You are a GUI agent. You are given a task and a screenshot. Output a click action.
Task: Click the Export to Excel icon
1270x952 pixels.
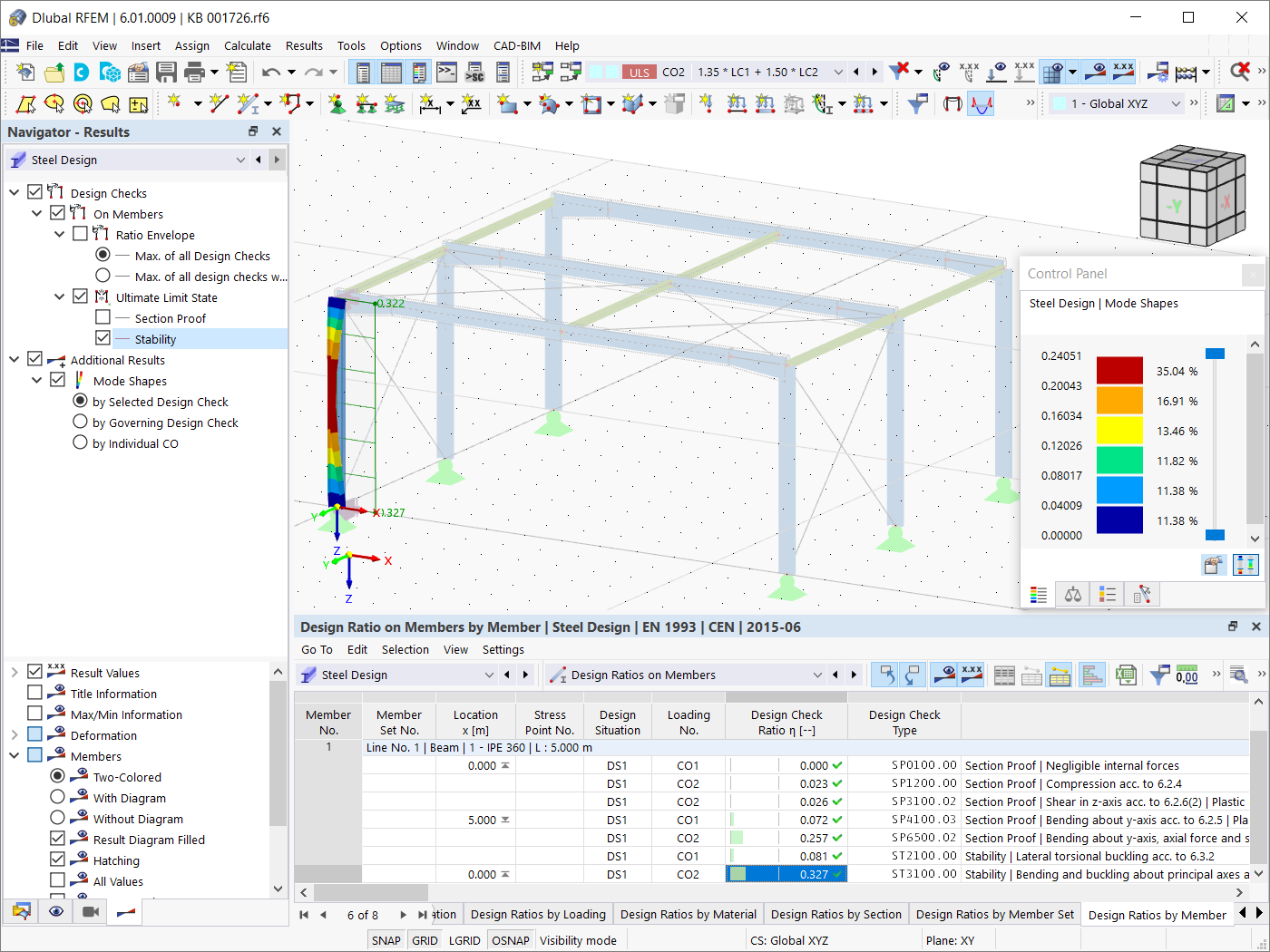[1127, 675]
